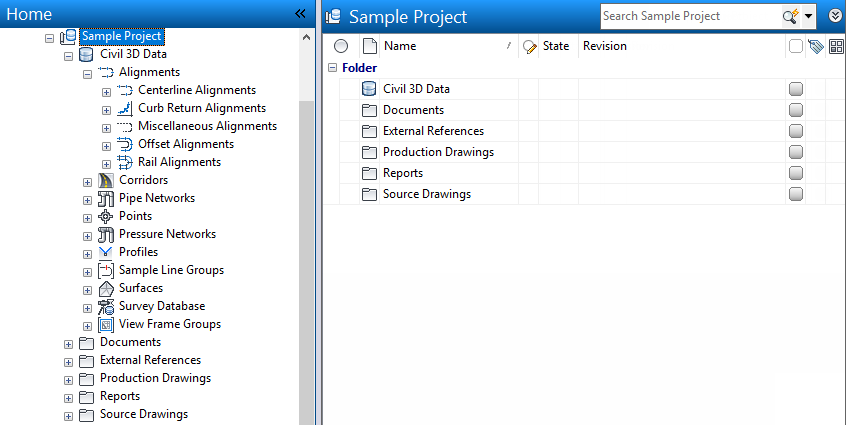Collapse the Alignments tree node

click(x=87, y=73)
